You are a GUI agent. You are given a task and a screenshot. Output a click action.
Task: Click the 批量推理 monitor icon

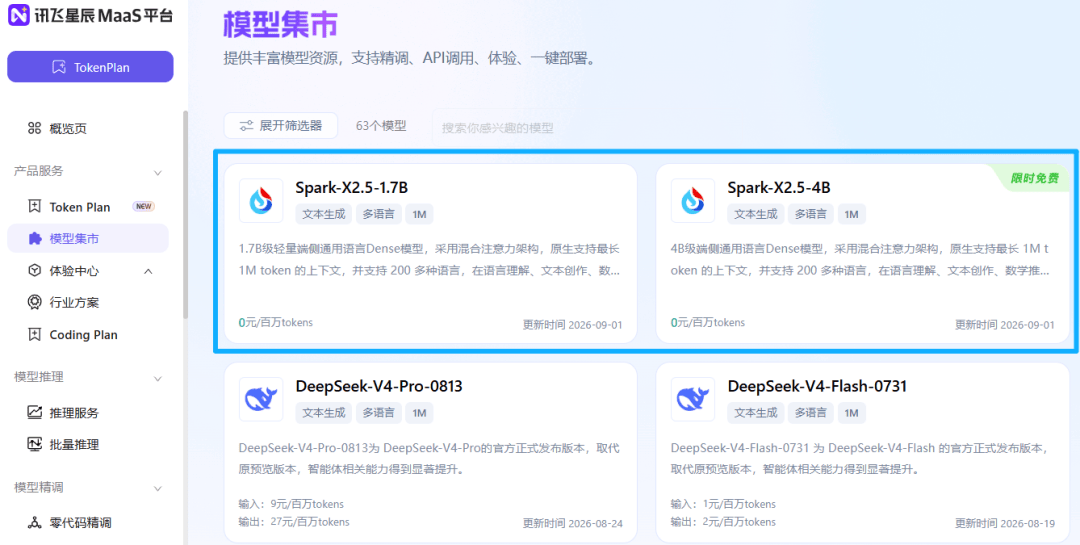(x=34, y=444)
